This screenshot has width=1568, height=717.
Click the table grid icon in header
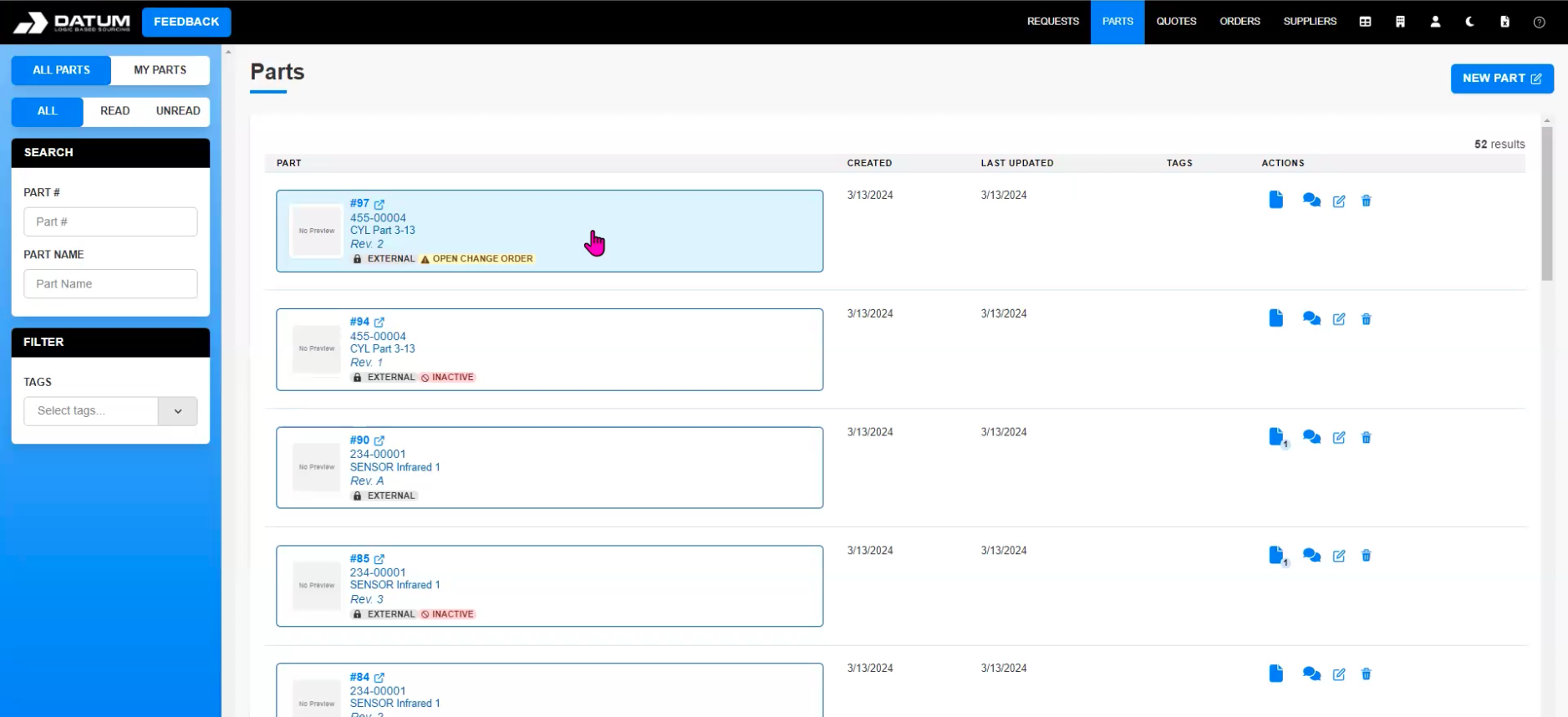[x=1365, y=22]
